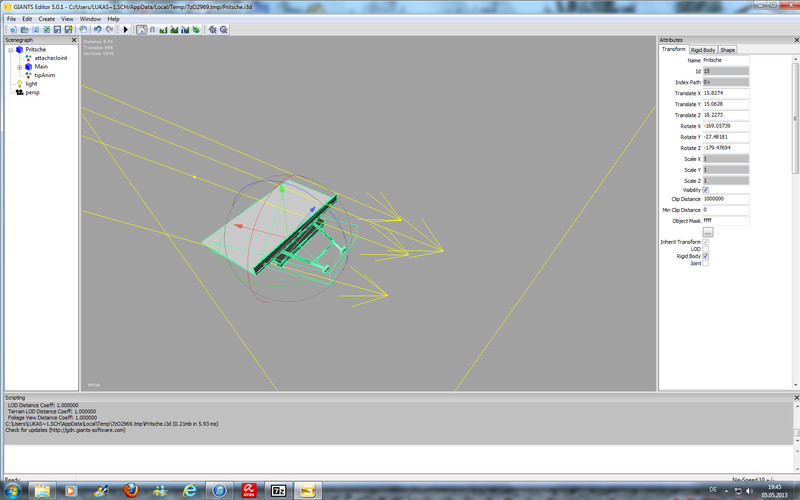Click the blue-green terrain paint tool icon
The width and height of the screenshot is (800, 500).
coord(185,30)
